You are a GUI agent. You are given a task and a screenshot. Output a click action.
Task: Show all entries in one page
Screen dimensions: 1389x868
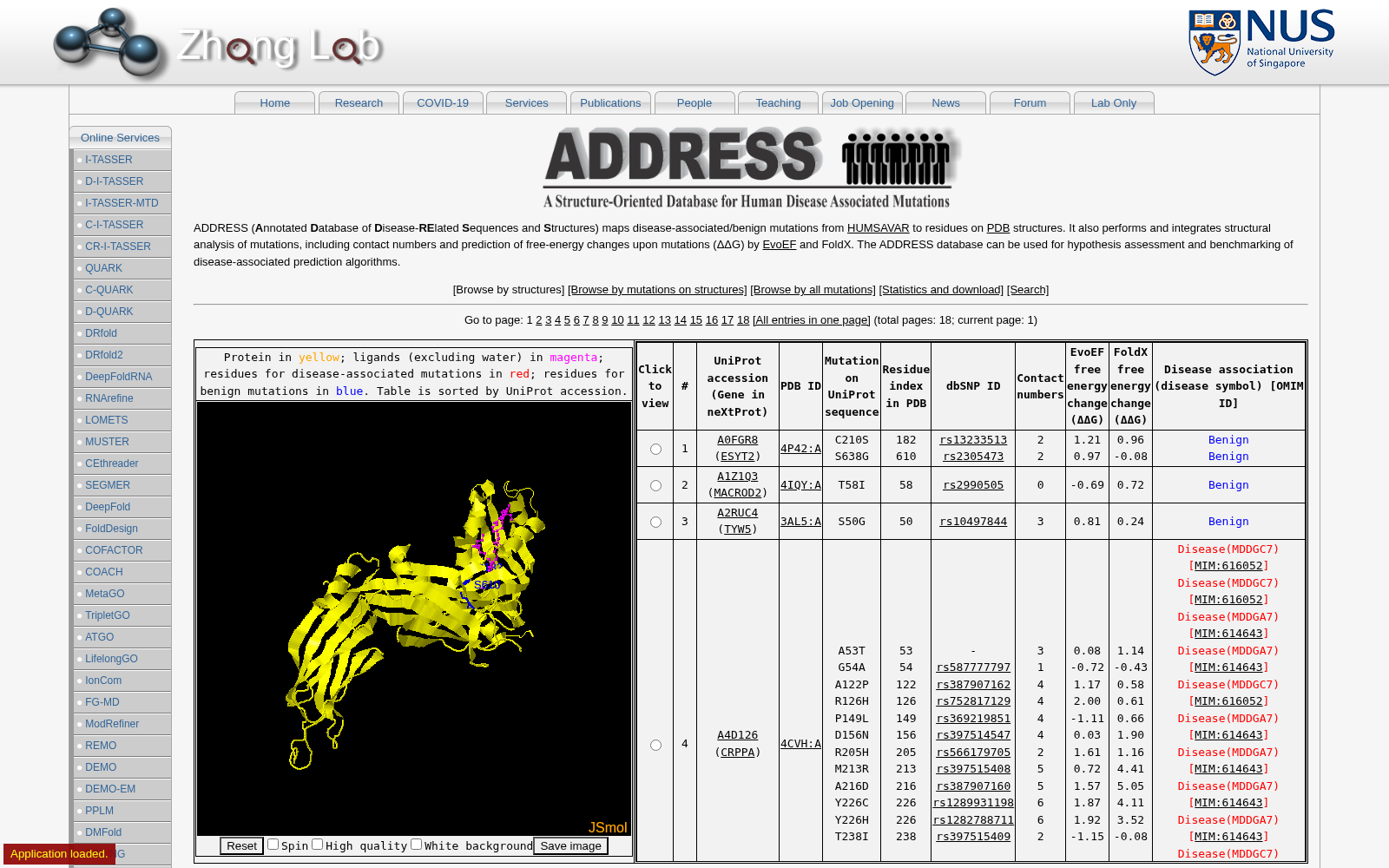coord(811,320)
